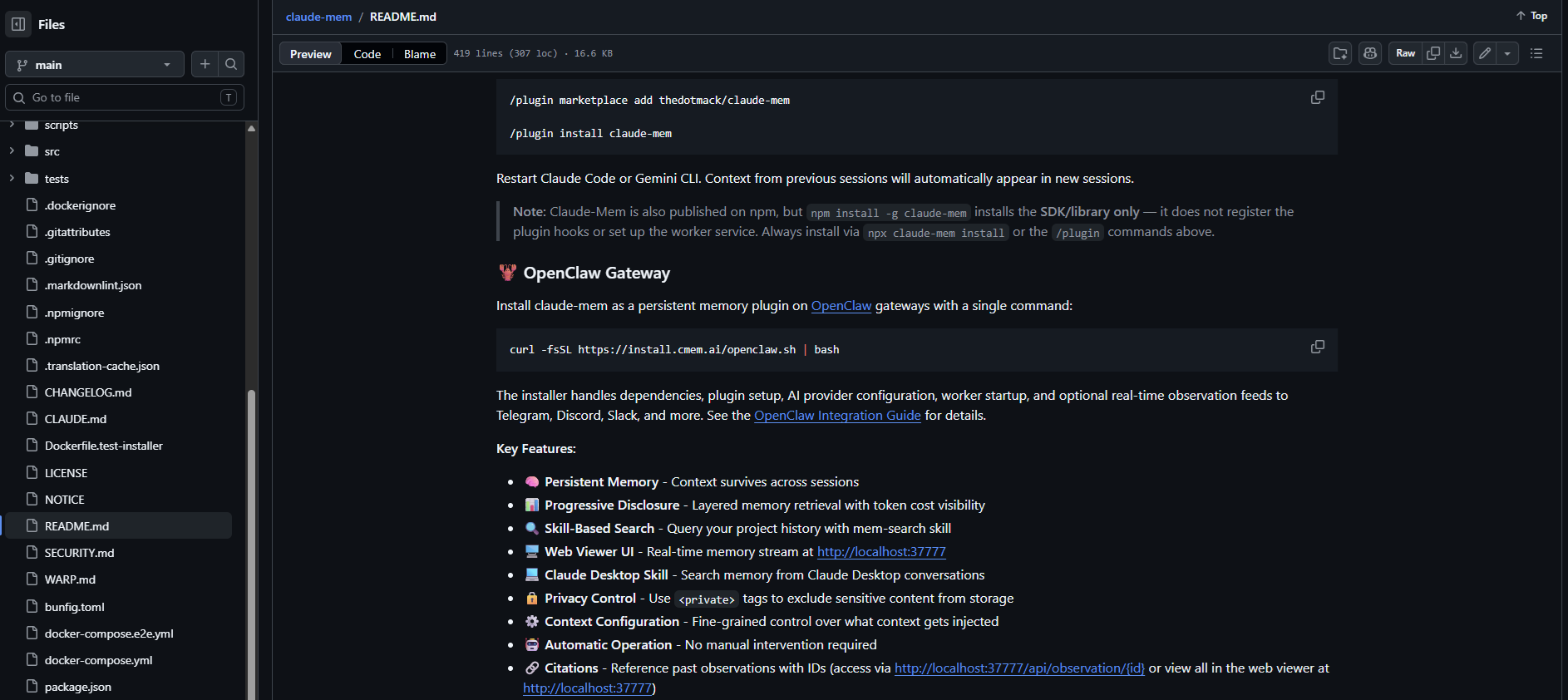Switch to the Code tab
1568x700 pixels.
(x=367, y=54)
